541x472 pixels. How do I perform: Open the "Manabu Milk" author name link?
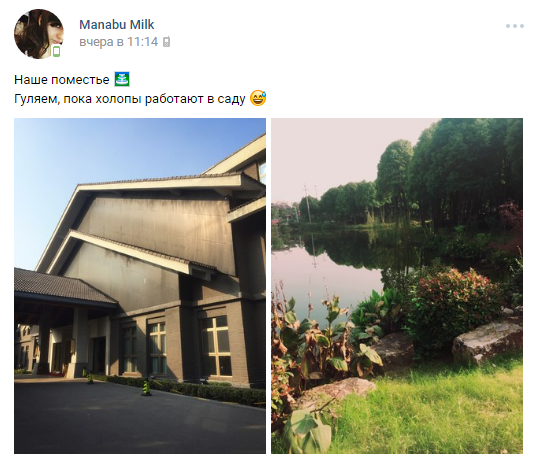[117, 24]
